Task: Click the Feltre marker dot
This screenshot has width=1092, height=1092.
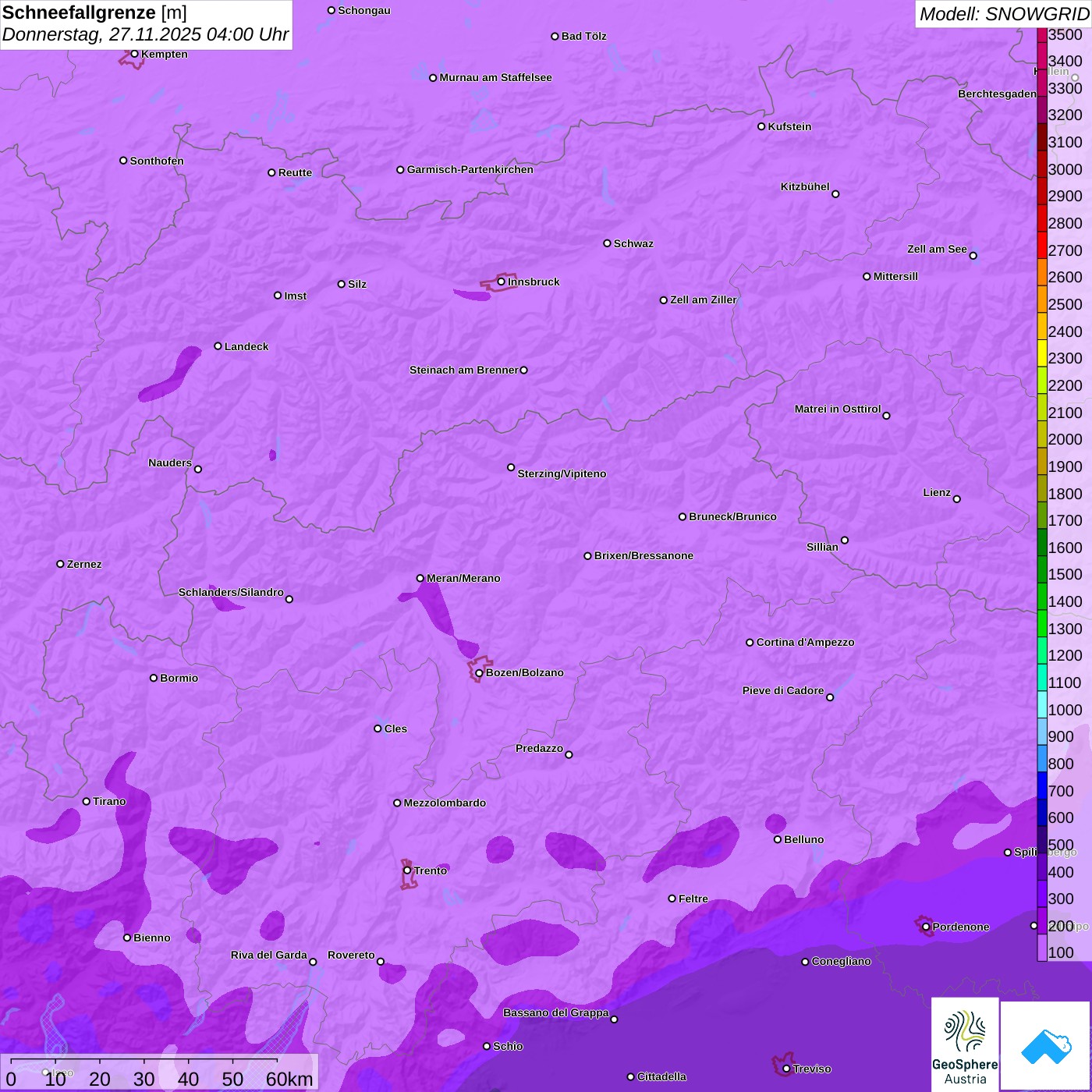Action: [672, 899]
